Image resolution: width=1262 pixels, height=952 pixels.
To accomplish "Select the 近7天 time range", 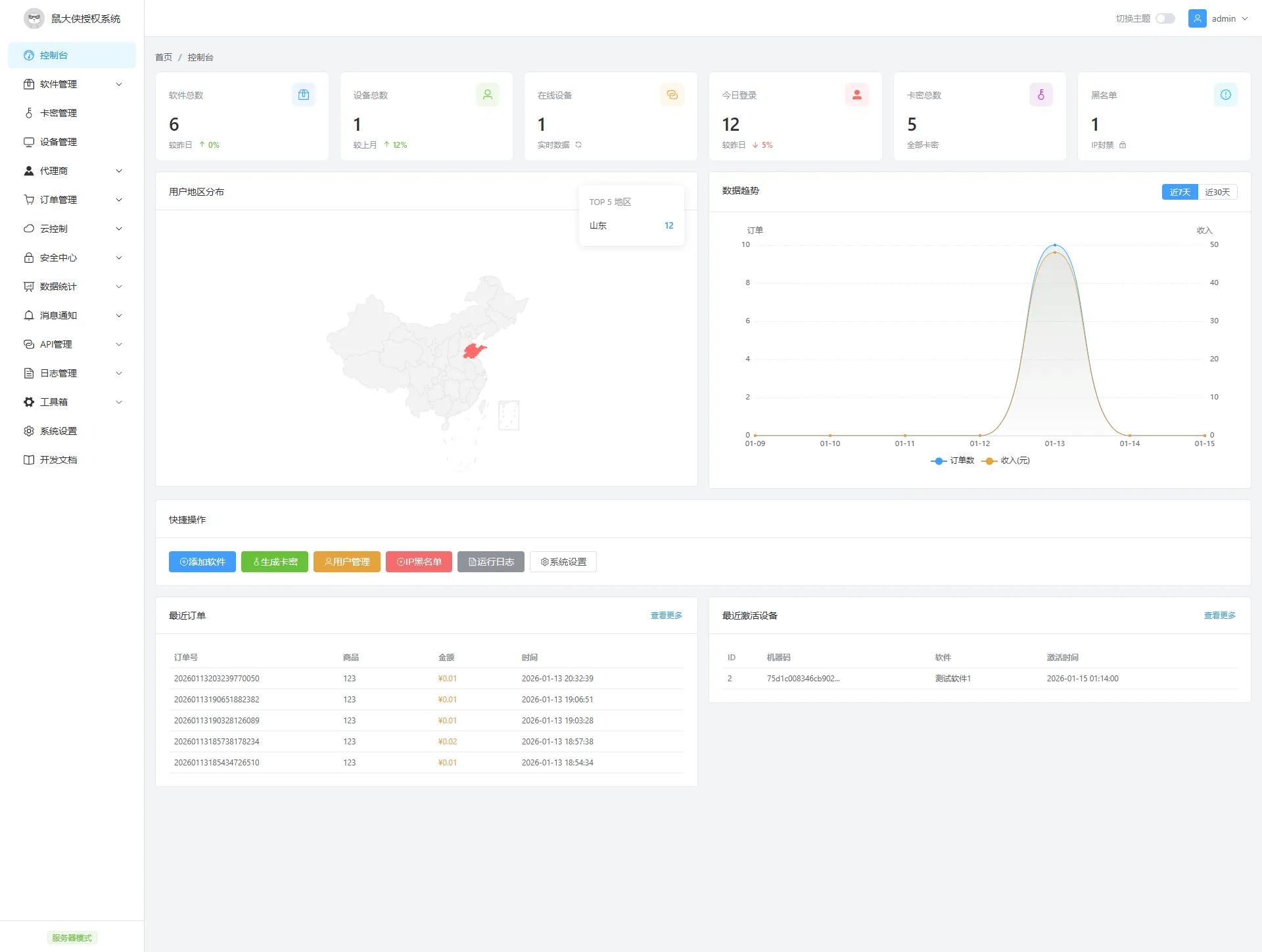I will [x=1180, y=192].
